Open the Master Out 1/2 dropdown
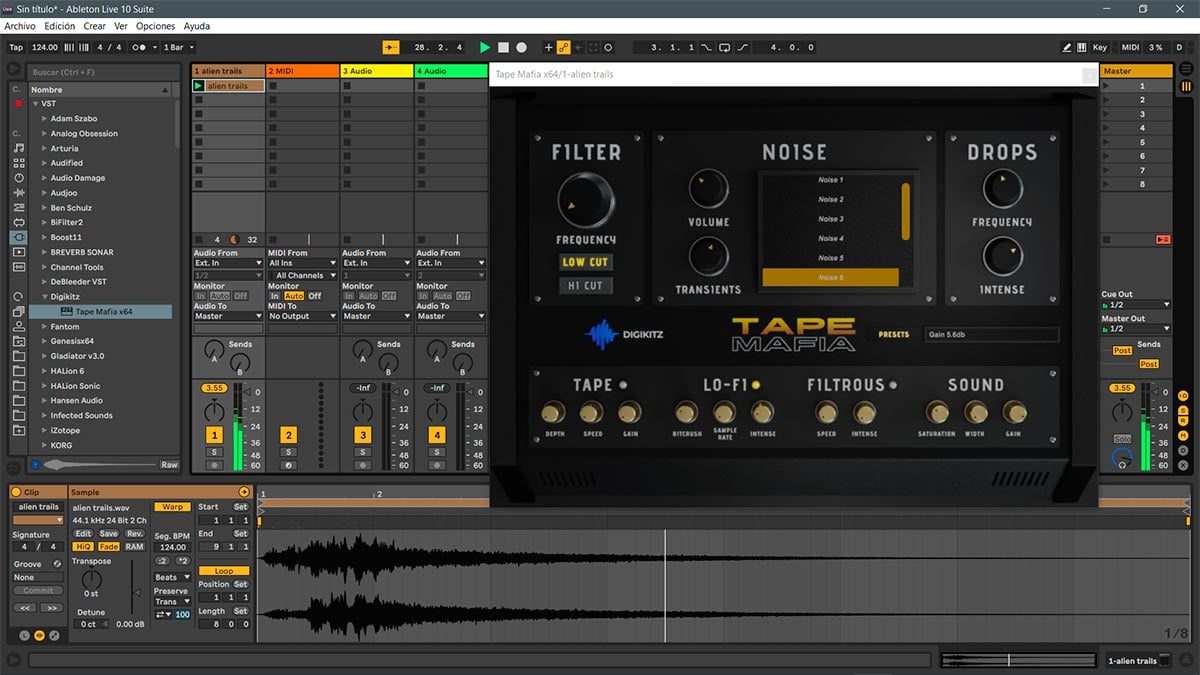 1136,329
